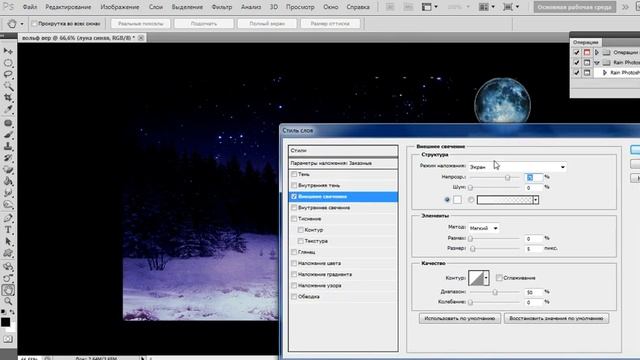Enable the Обводка checkbox
The width and height of the screenshot is (640, 360).
(x=294, y=297)
